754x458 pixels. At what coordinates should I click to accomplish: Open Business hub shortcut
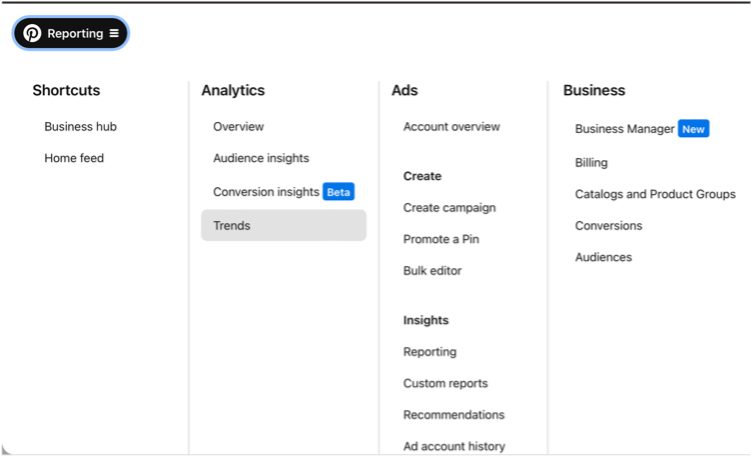pos(80,127)
